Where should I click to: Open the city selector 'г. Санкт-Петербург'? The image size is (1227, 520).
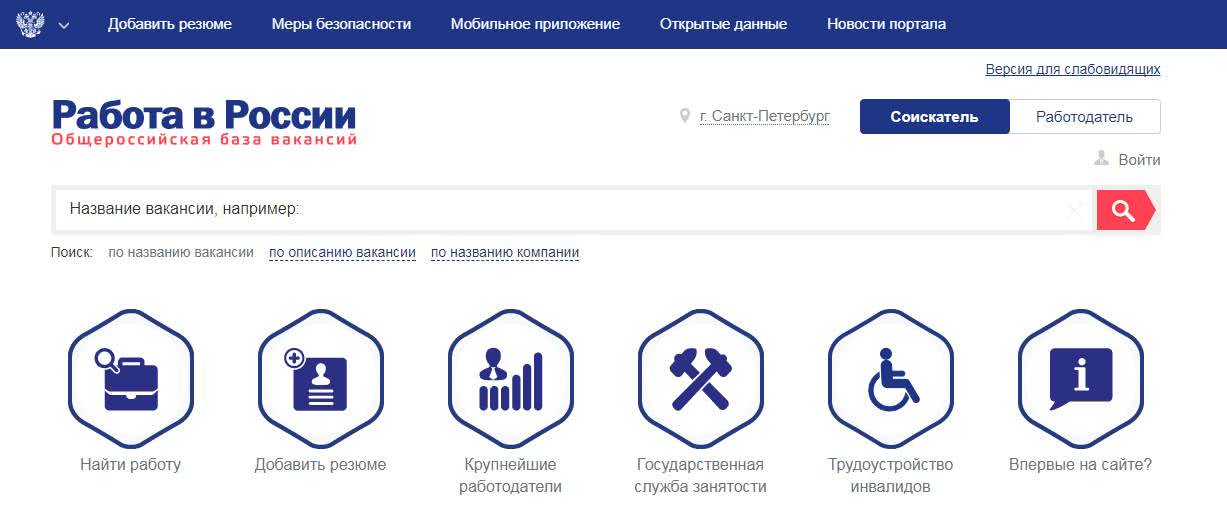[764, 117]
